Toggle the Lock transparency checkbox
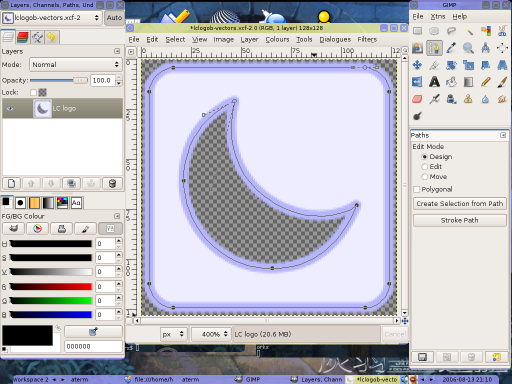Screen dimensions: 512x384 33,92
